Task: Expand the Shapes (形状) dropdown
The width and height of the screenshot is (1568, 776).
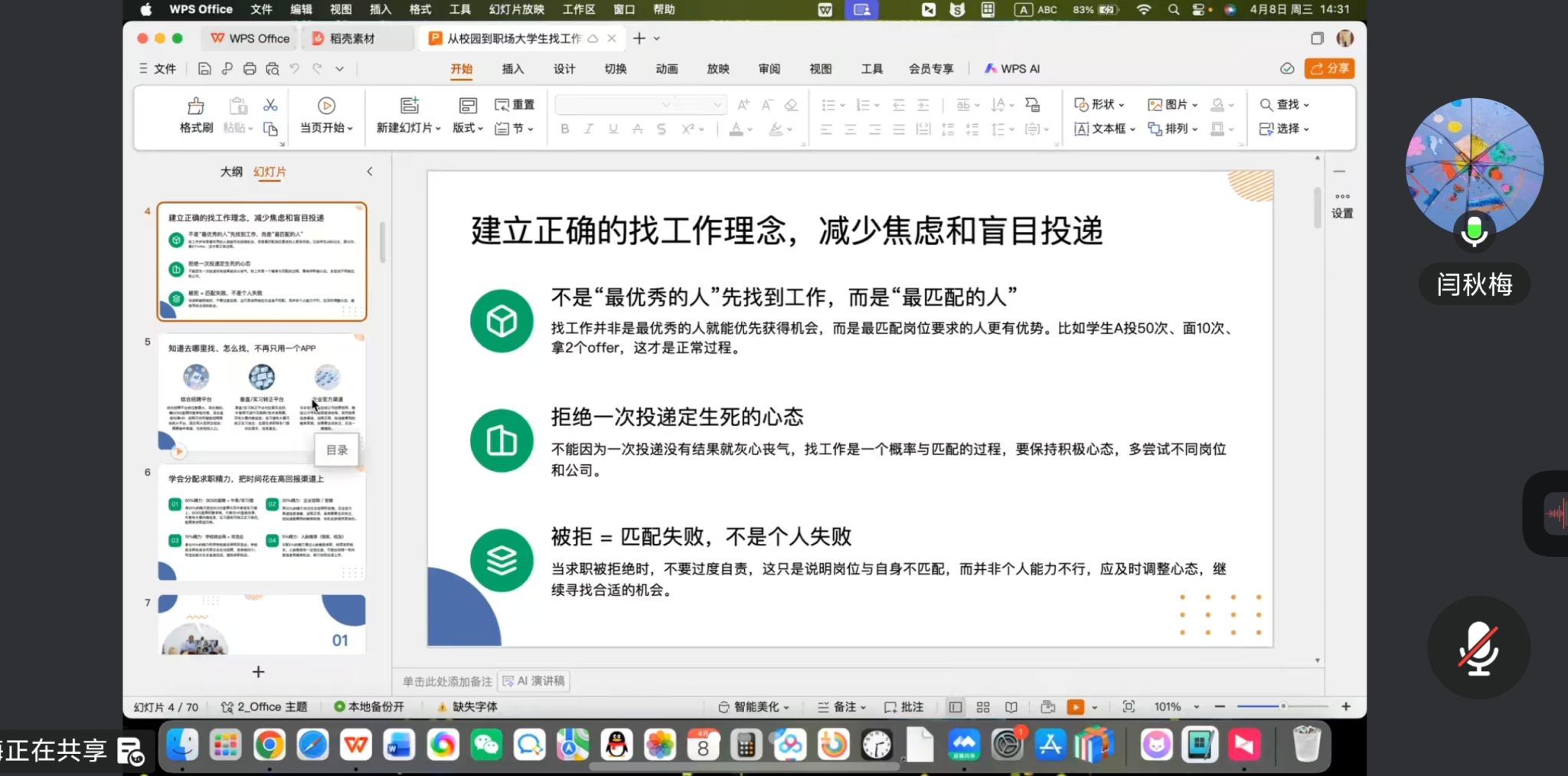Action: point(1099,104)
